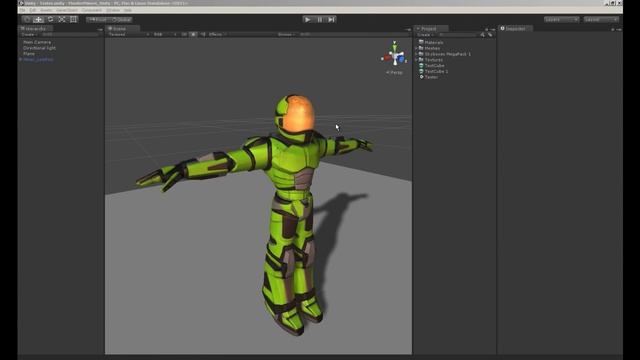Click the TestCube material icon

point(421,65)
